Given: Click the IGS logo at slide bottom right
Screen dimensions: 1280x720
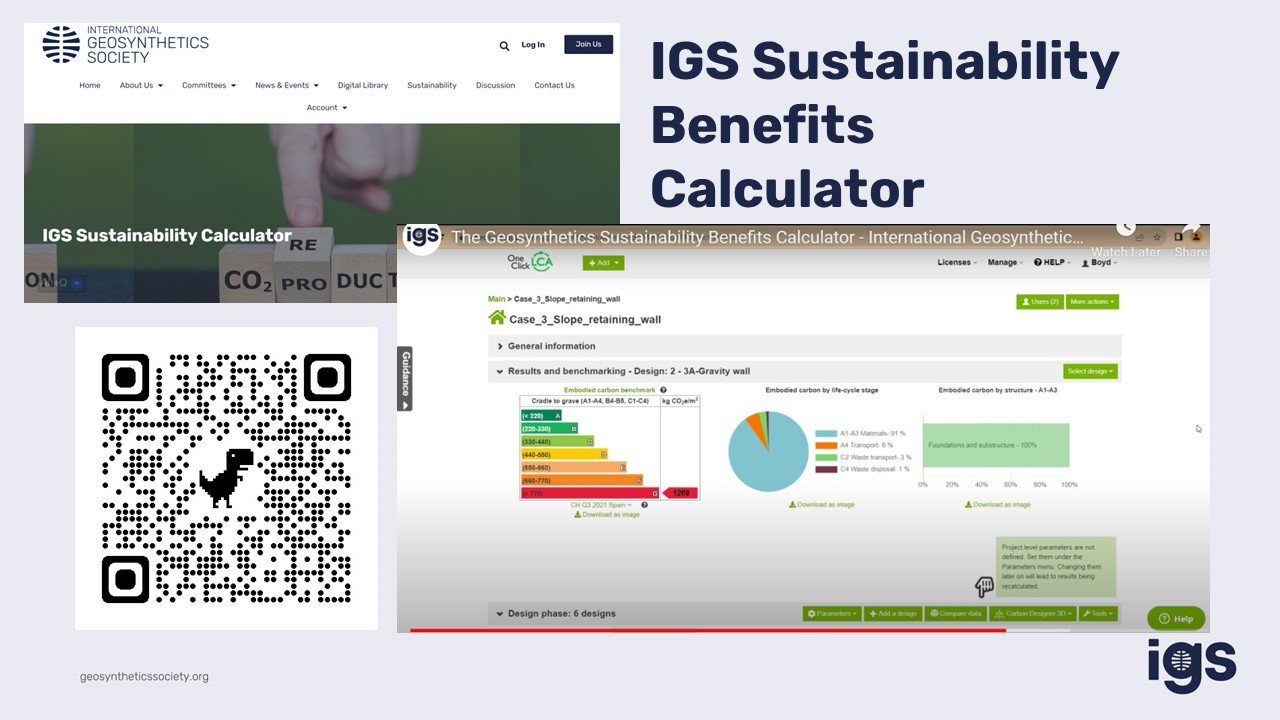Looking at the screenshot, I should (1192, 665).
